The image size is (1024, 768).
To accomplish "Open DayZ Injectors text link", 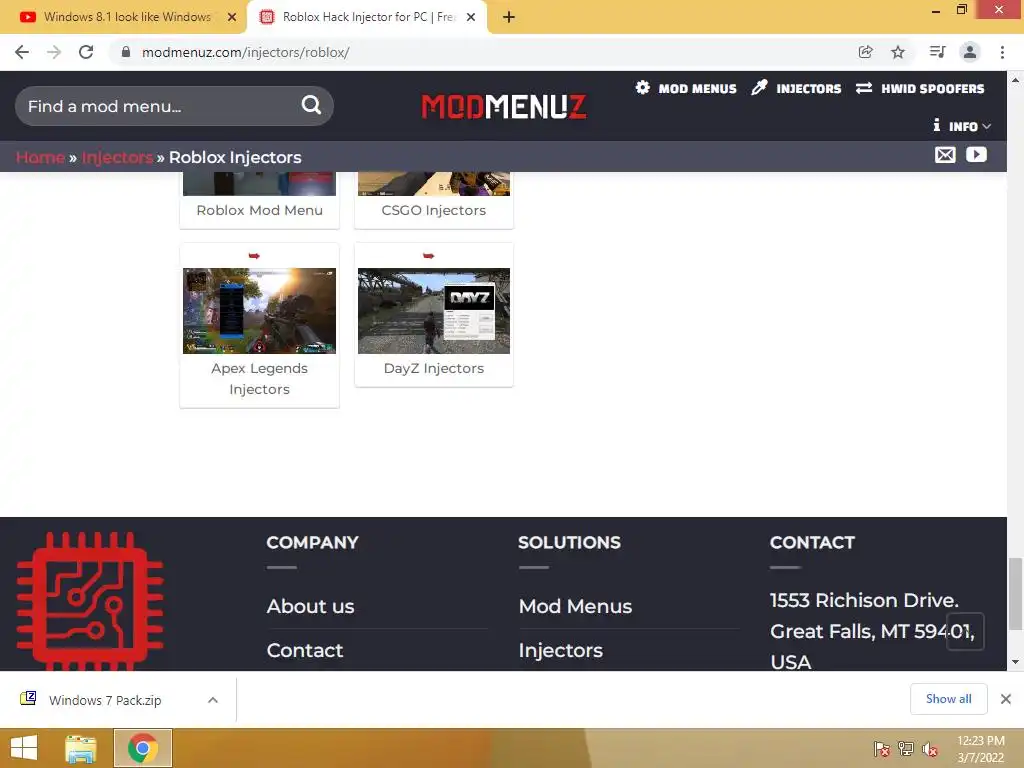I will point(434,368).
